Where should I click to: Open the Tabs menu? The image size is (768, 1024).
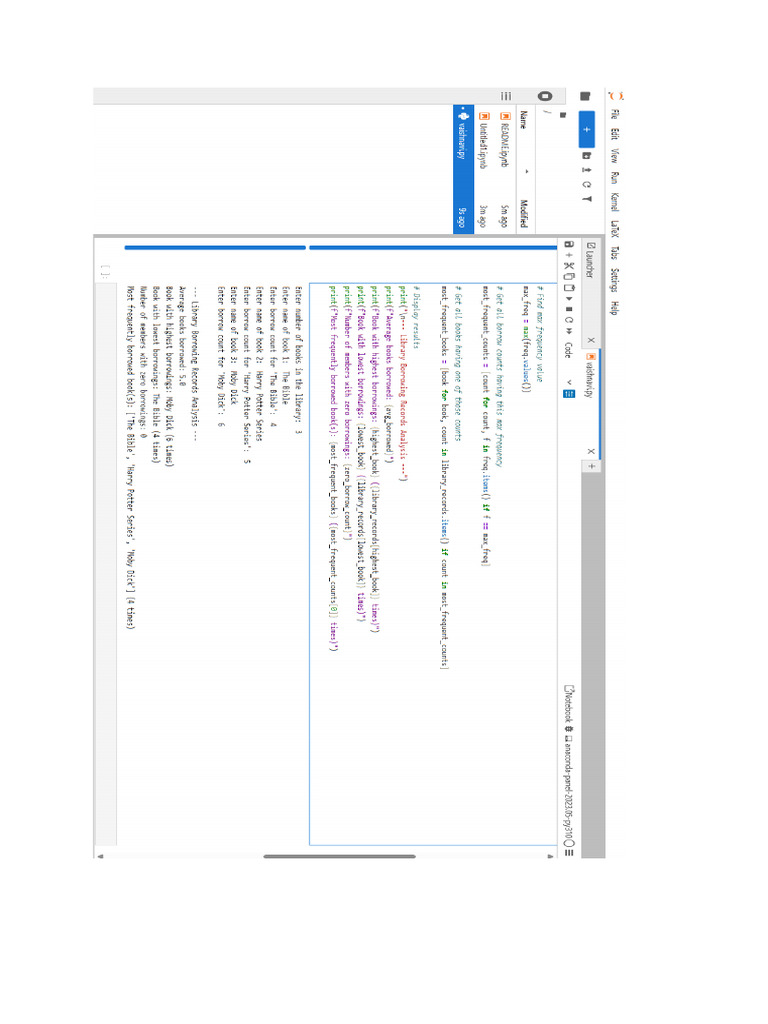[614, 253]
